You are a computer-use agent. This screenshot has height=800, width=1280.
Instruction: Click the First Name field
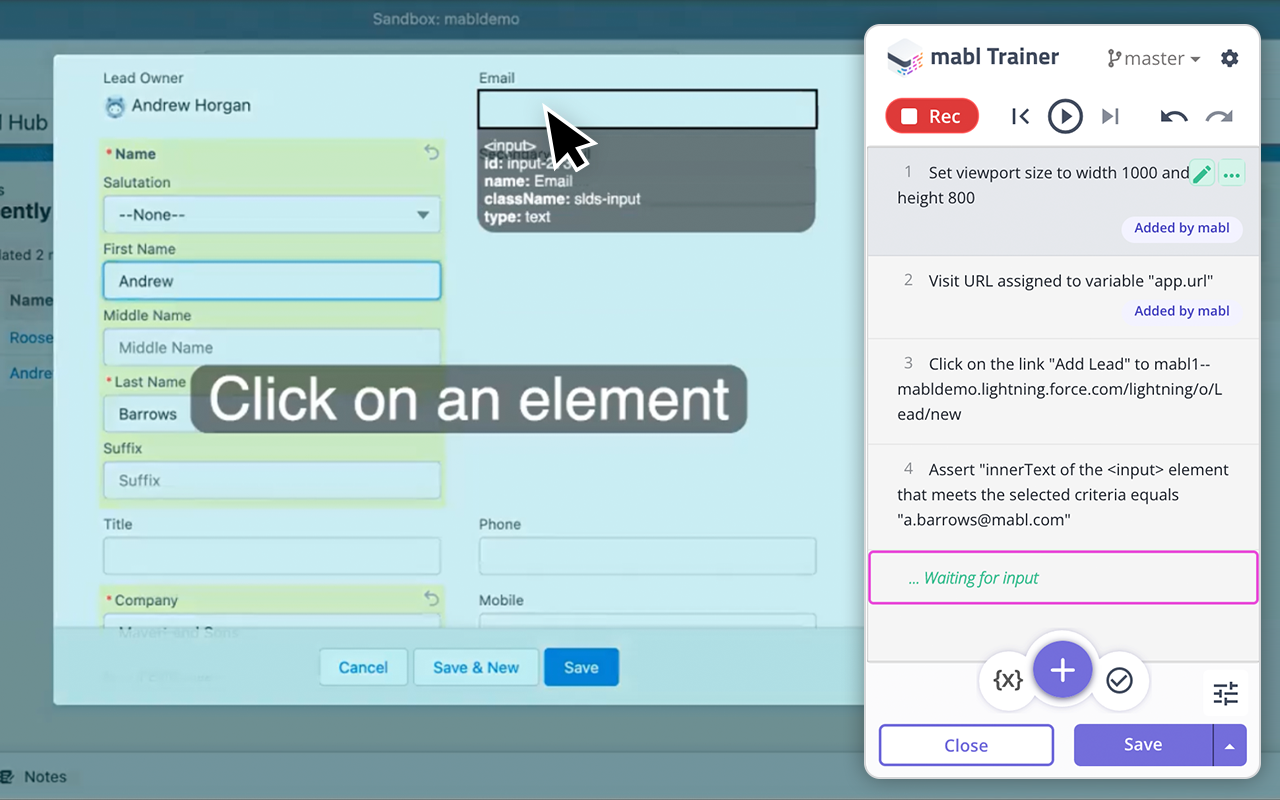pyautogui.click(x=272, y=281)
